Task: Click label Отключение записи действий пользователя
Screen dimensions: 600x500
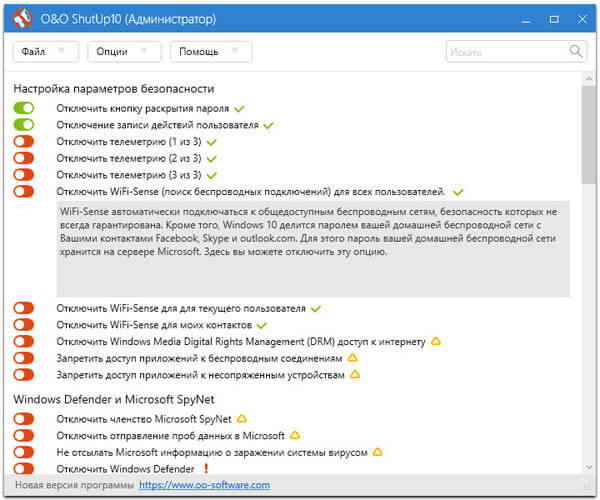Action: point(158,125)
